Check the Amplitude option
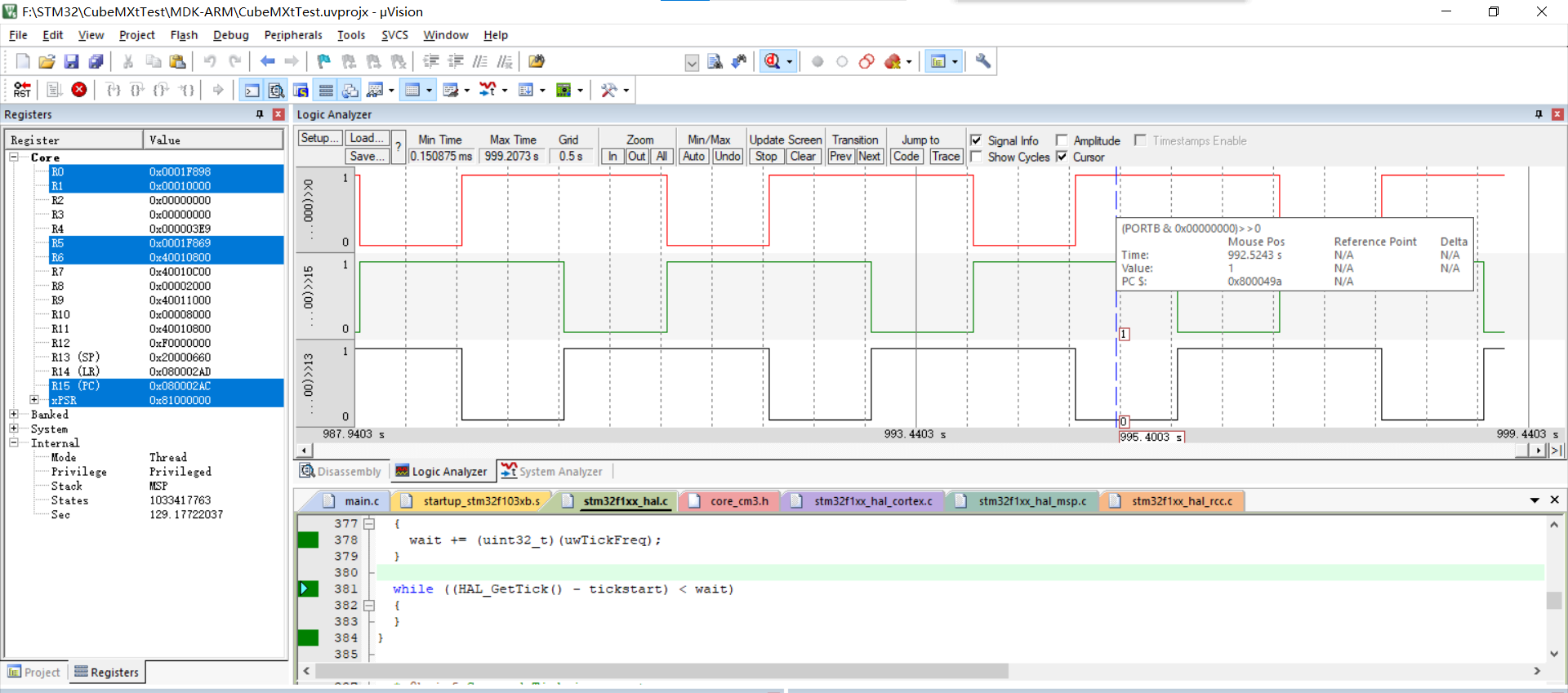 (x=1062, y=140)
